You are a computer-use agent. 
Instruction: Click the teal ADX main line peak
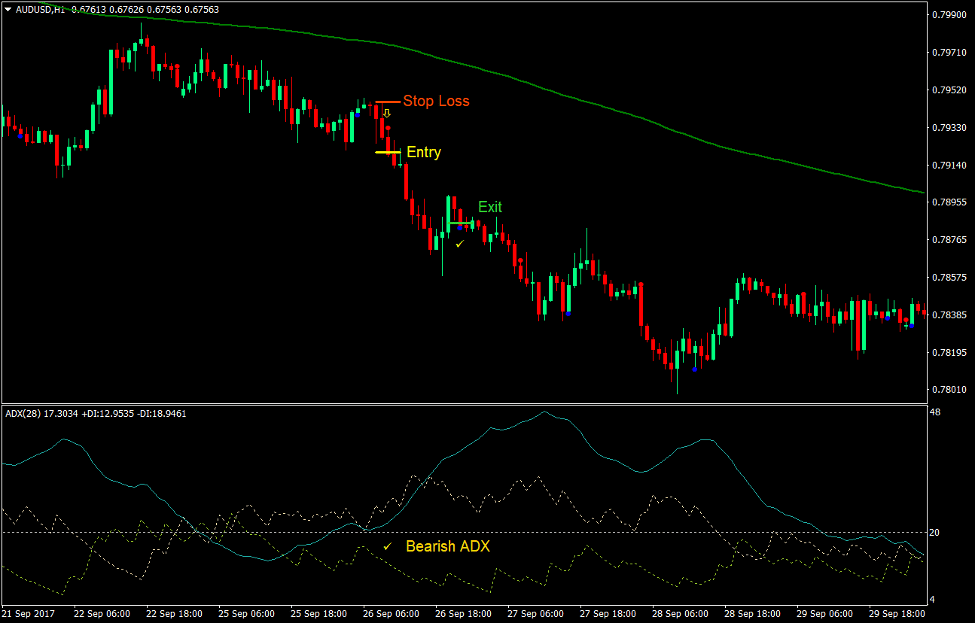click(x=545, y=412)
